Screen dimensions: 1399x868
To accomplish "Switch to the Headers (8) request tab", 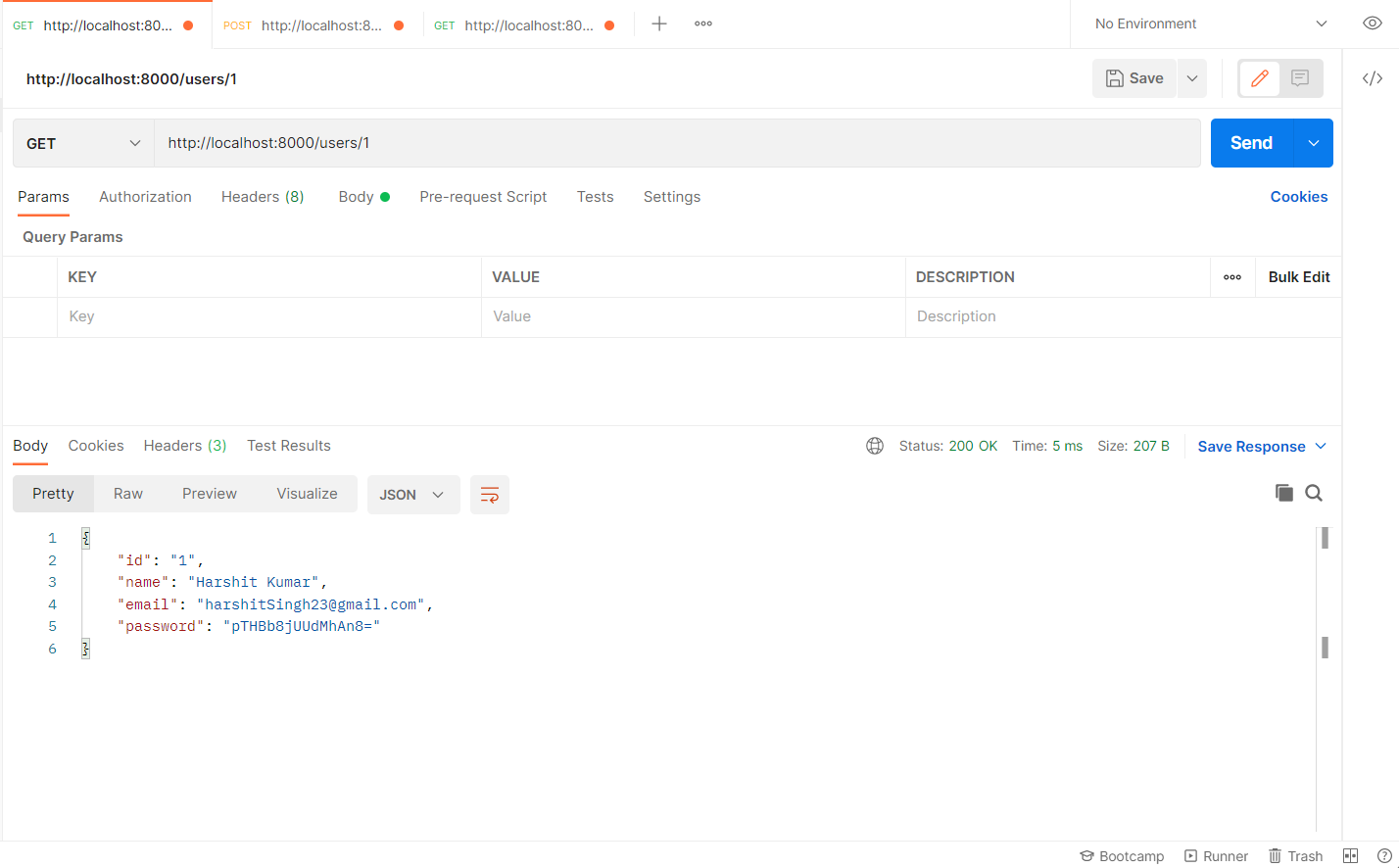I will click(263, 197).
